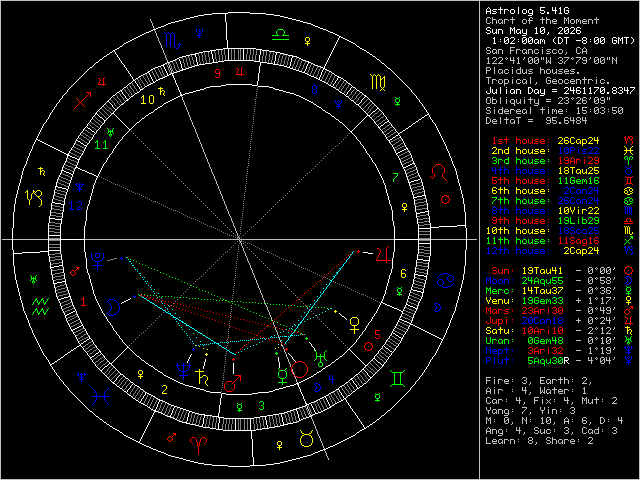Click the yellow Taurus sign on the outer ring
Screen dimensions: 640x480
307,438
